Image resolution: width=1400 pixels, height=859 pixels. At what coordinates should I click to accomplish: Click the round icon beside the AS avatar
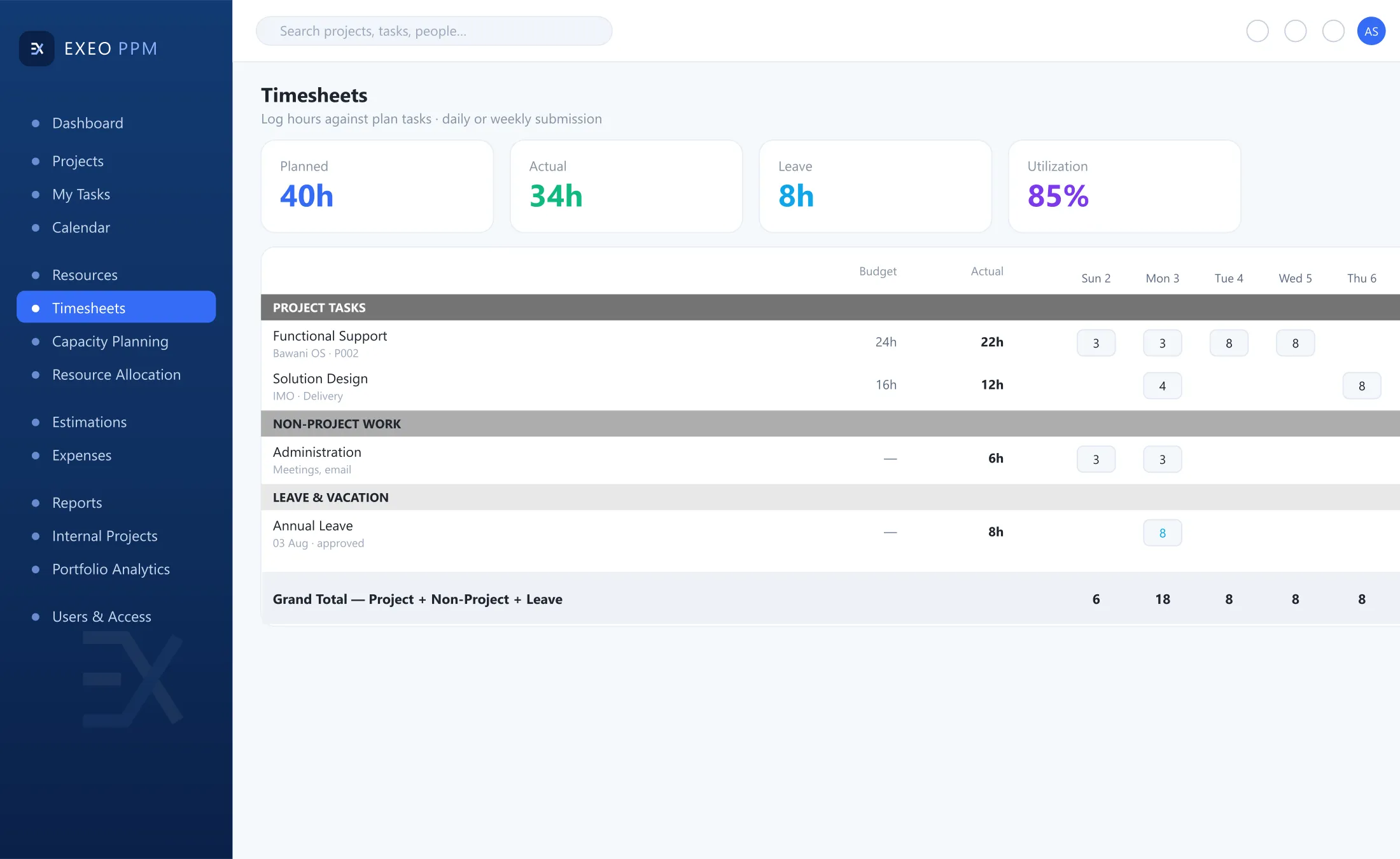(1333, 31)
